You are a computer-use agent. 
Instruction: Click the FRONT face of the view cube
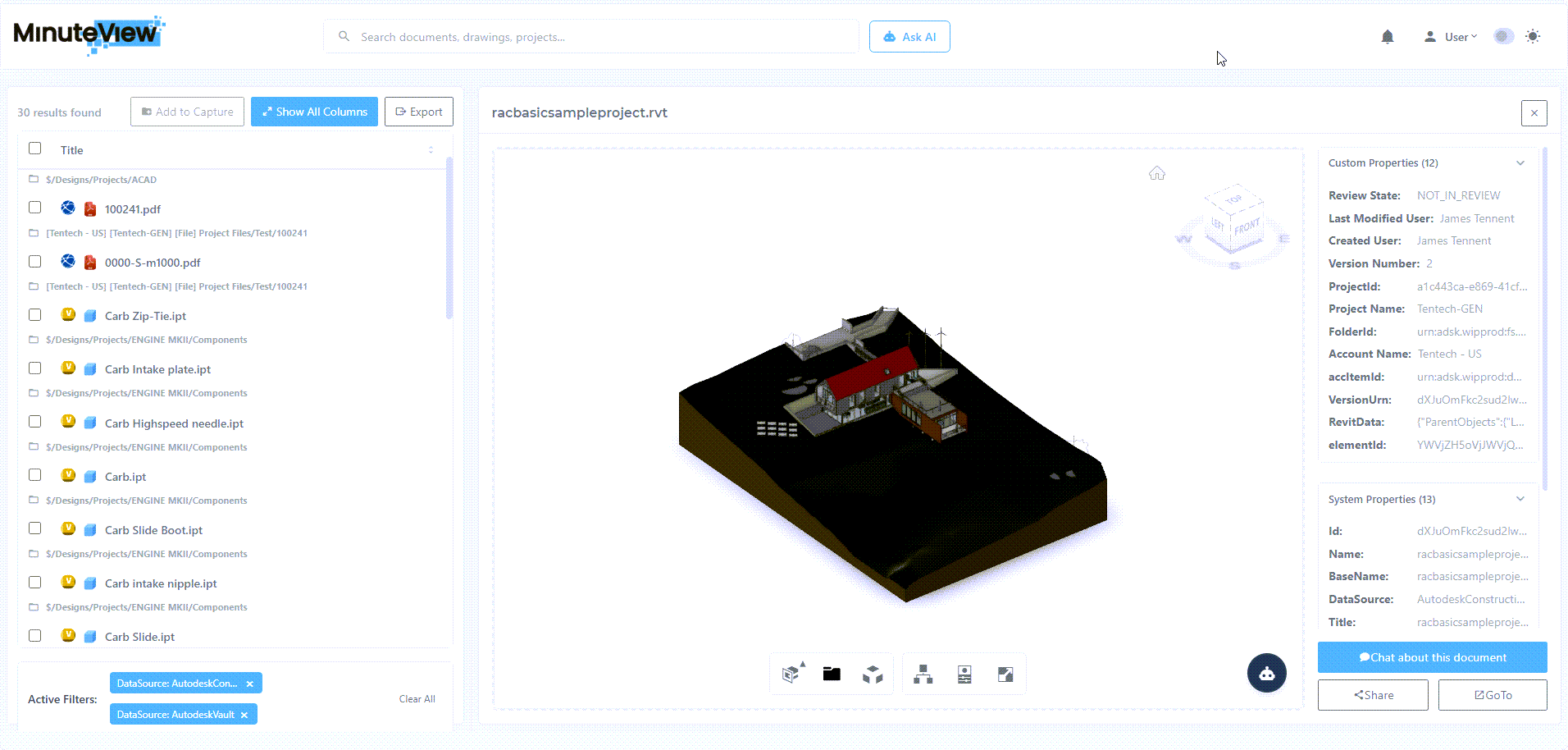pyautogui.click(x=1247, y=227)
